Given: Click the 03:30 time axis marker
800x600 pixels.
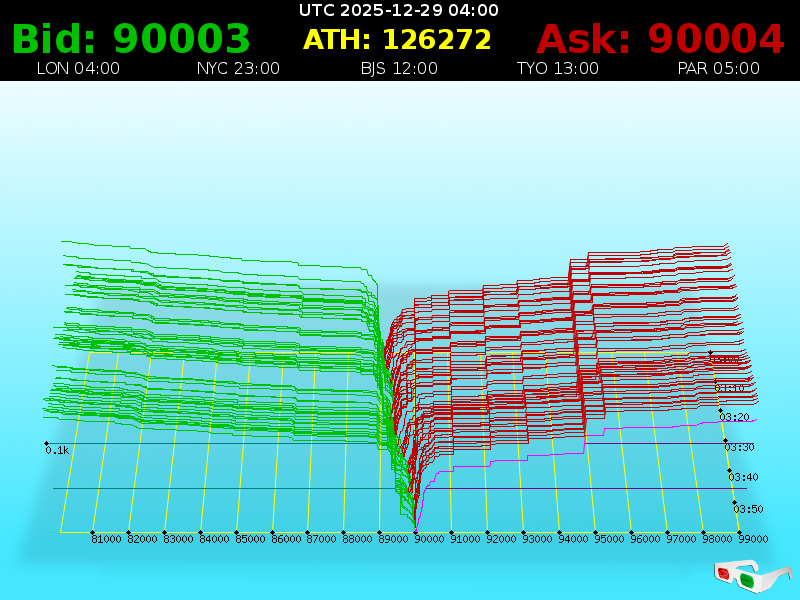Looking at the screenshot, I should point(739,447).
